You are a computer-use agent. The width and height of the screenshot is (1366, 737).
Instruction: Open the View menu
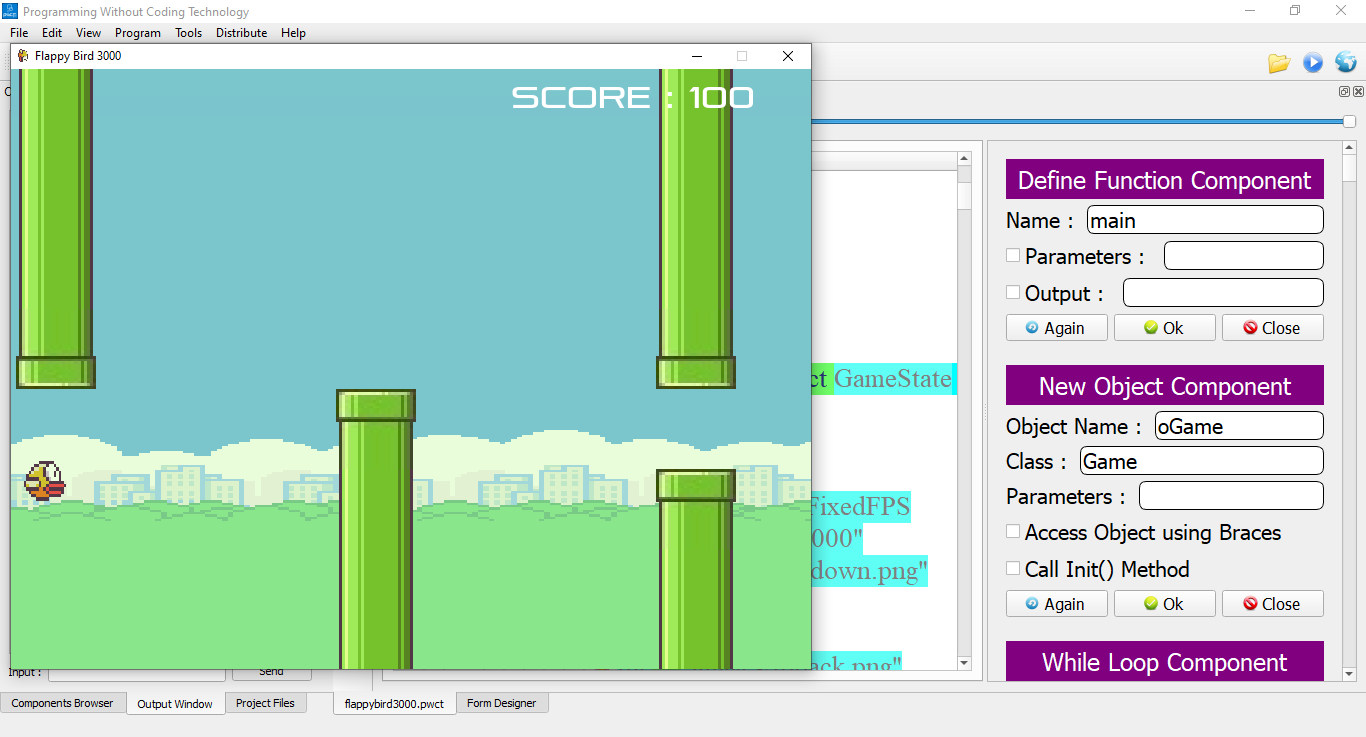click(x=88, y=33)
